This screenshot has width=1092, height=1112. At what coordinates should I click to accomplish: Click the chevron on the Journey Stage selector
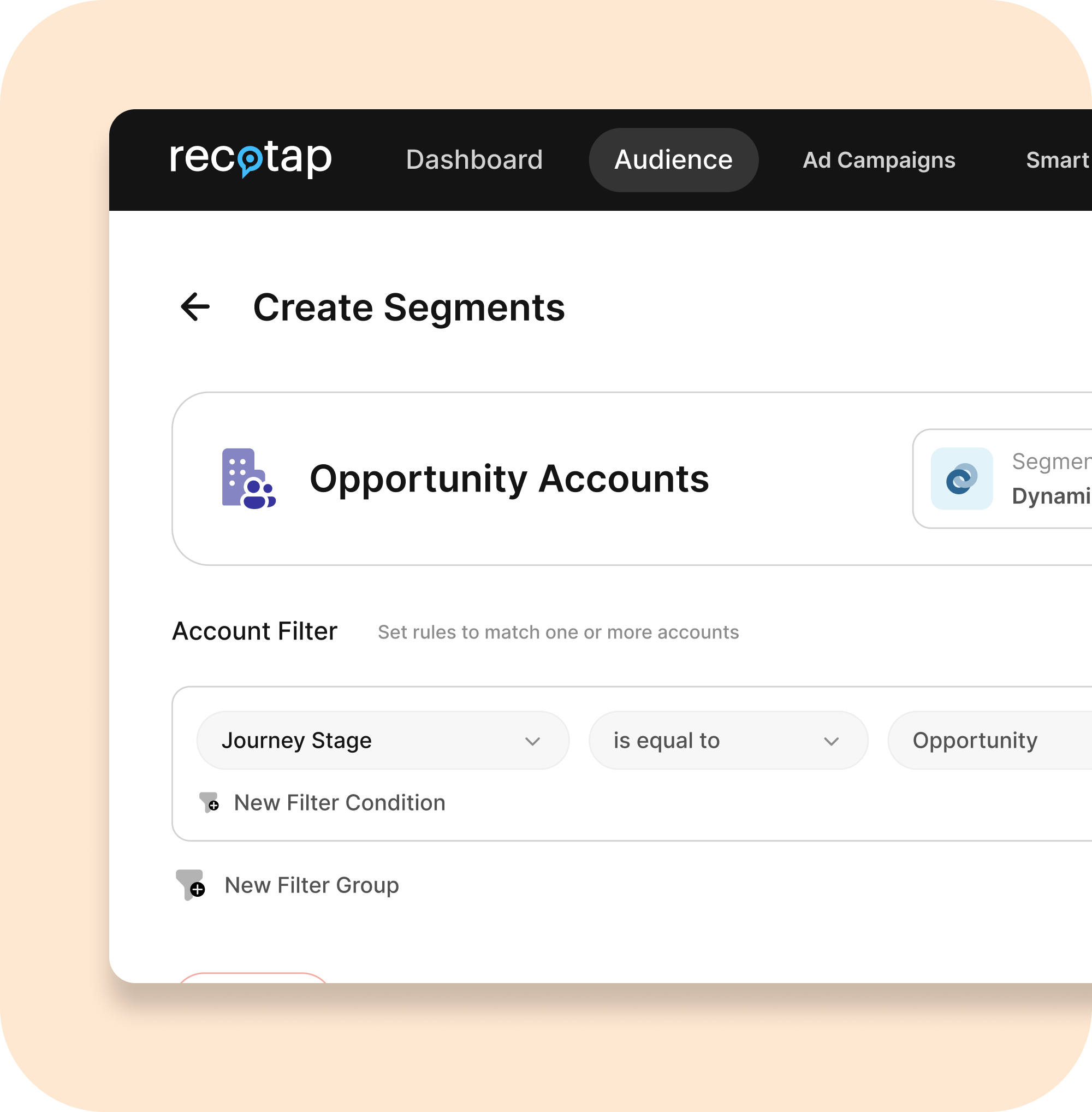coord(532,740)
